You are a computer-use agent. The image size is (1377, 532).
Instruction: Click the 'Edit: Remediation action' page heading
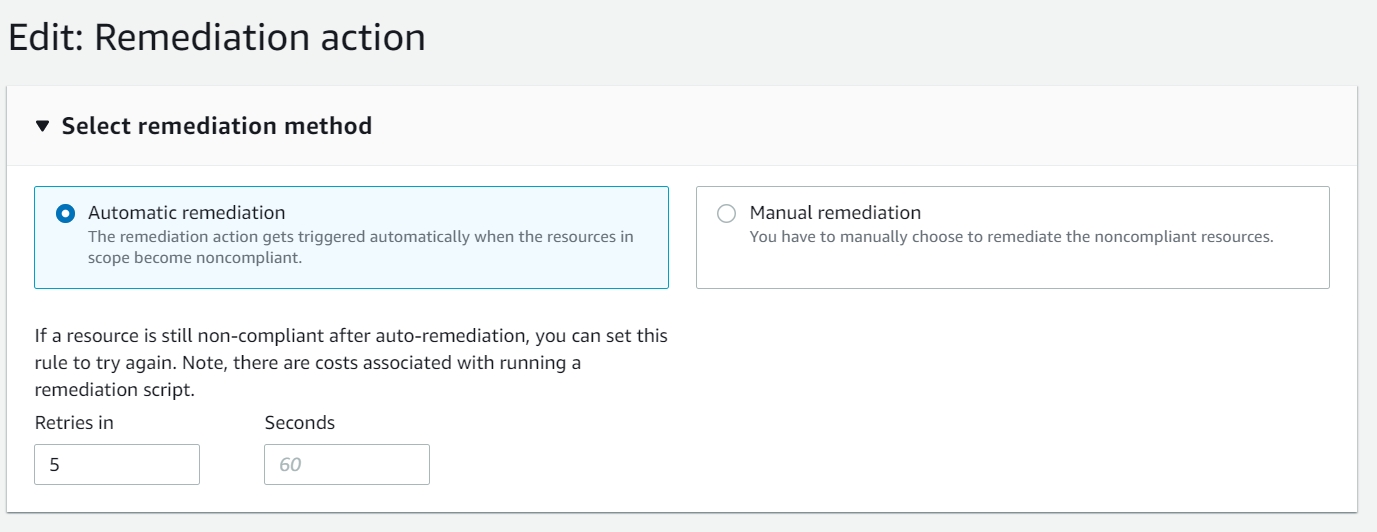(x=217, y=38)
